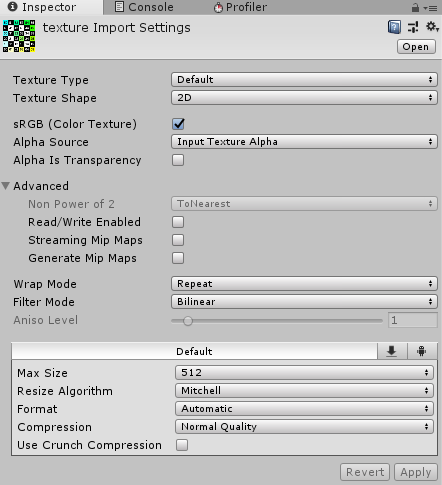
Task: Enable Generate Mip Maps checkbox
Action: pos(178,258)
